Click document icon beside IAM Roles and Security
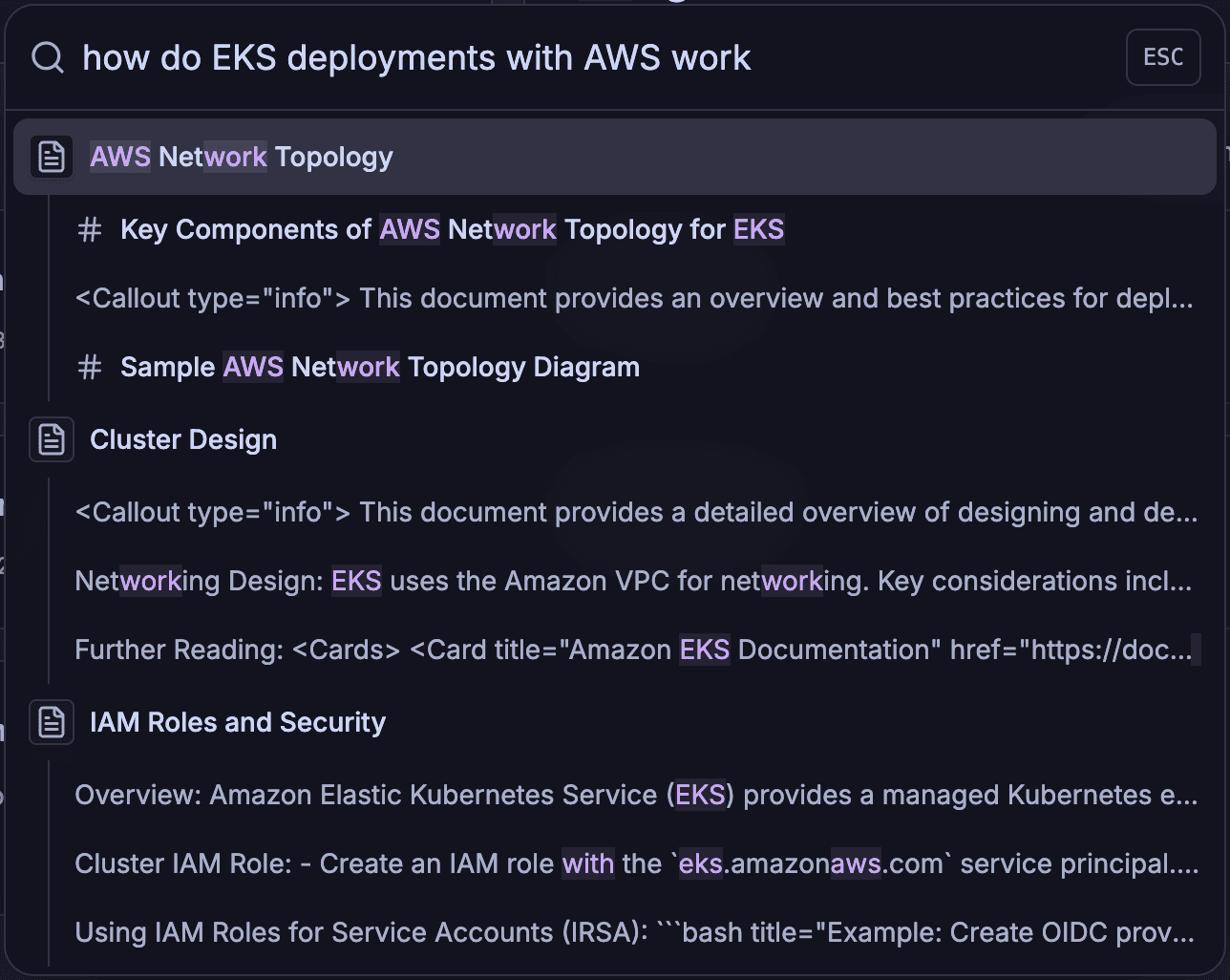This screenshot has height=980, width=1230. click(x=52, y=722)
